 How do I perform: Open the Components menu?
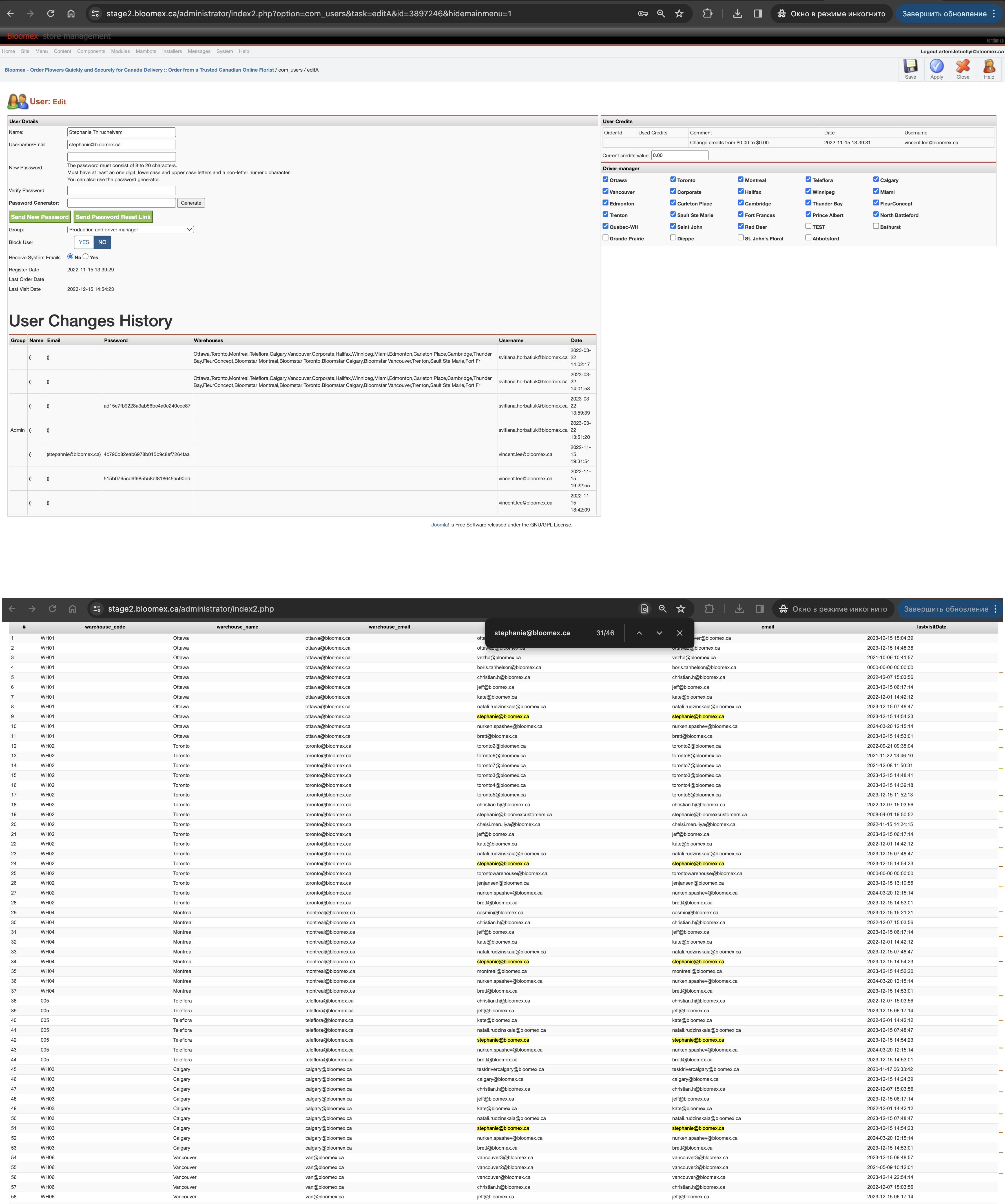click(91, 51)
